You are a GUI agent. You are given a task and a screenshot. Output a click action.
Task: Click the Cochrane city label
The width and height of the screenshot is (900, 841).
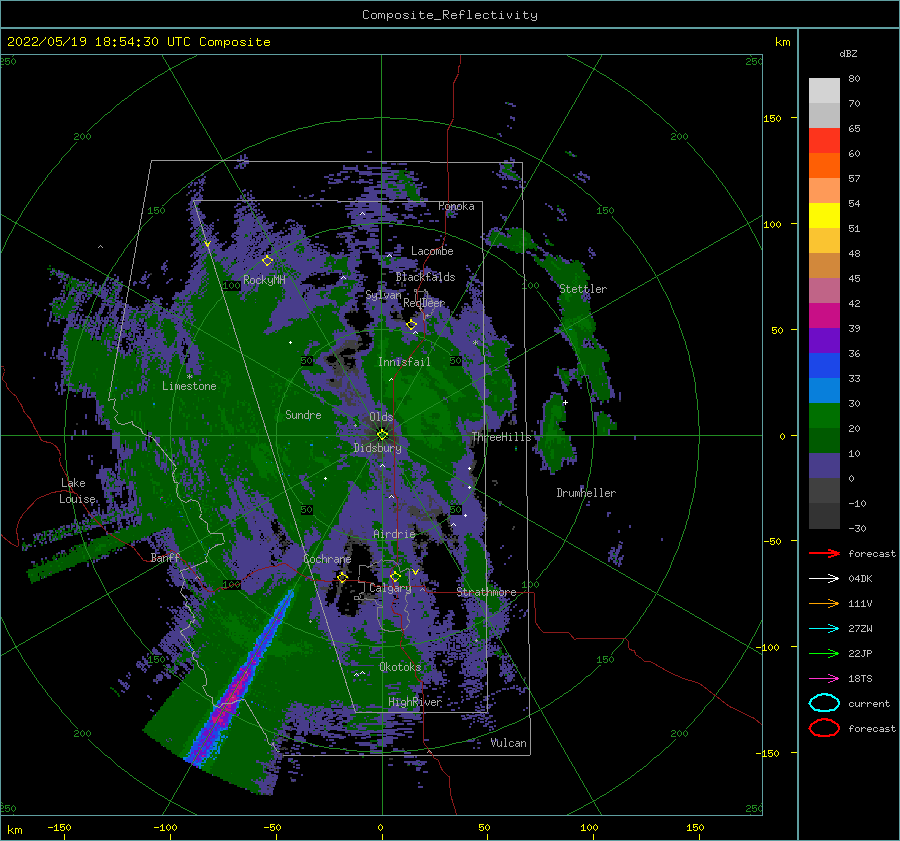[327, 559]
